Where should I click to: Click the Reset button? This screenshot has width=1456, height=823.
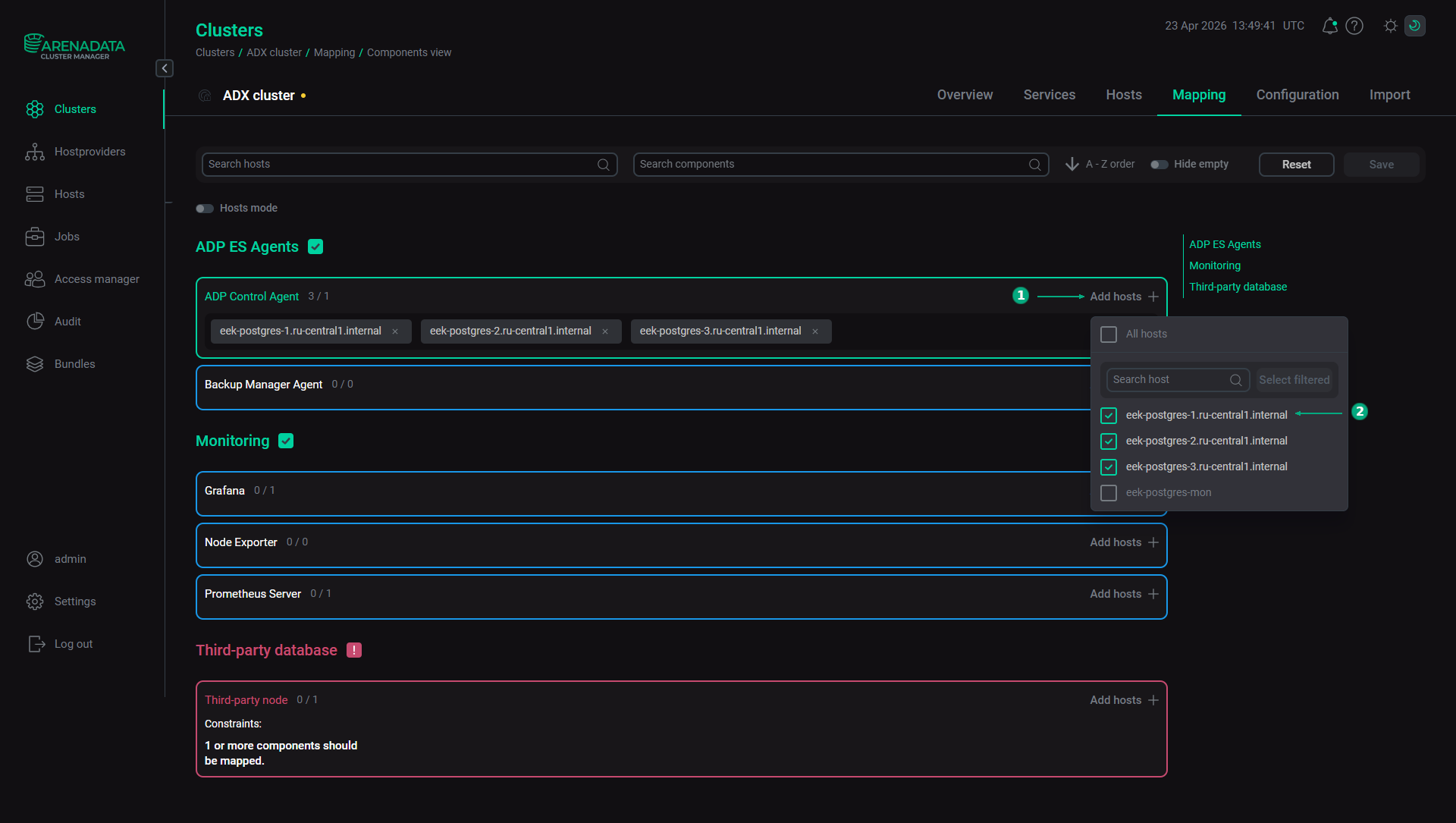click(1297, 165)
